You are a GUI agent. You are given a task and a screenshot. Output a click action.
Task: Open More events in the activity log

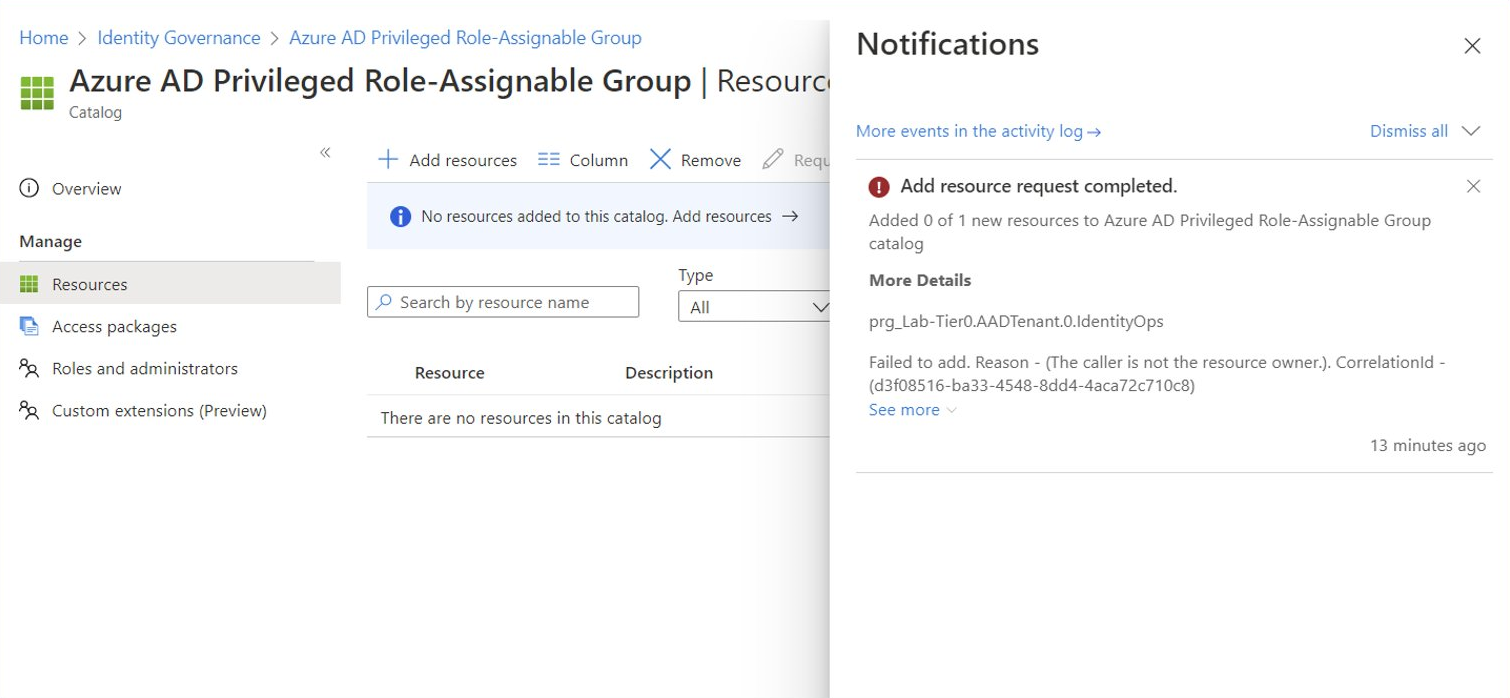point(978,131)
